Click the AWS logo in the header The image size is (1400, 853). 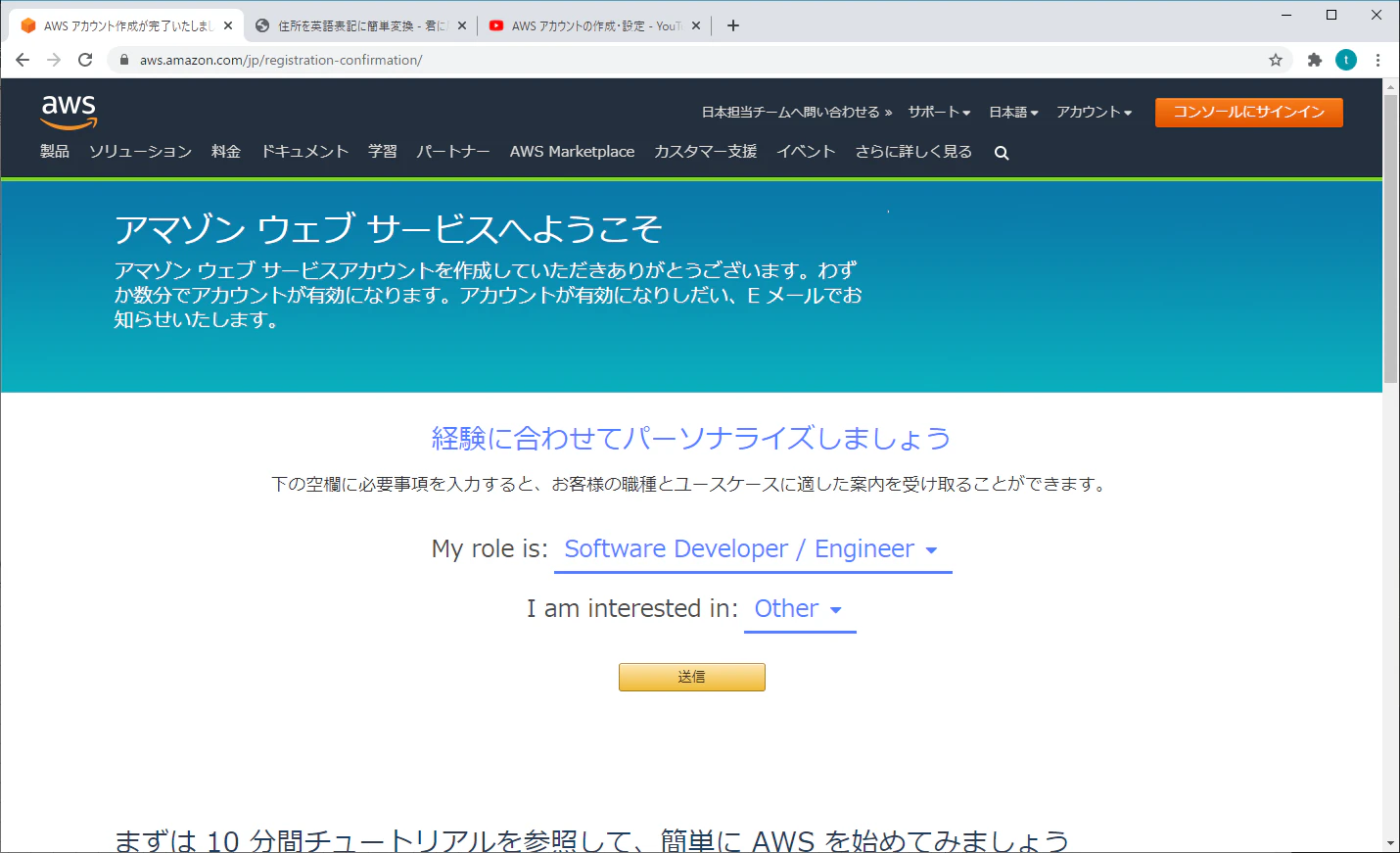pyautogui.click(x=69, y=112)
